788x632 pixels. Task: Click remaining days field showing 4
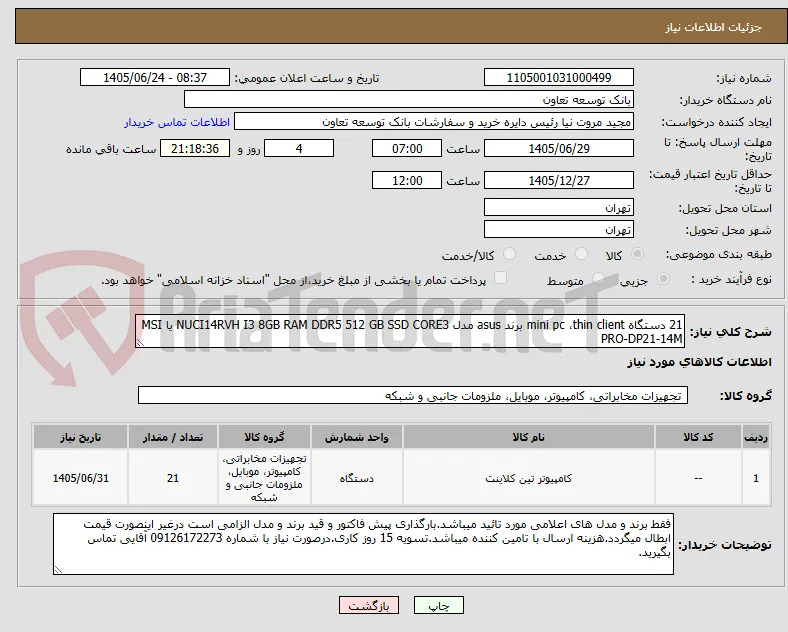click(x=299, y=148)
